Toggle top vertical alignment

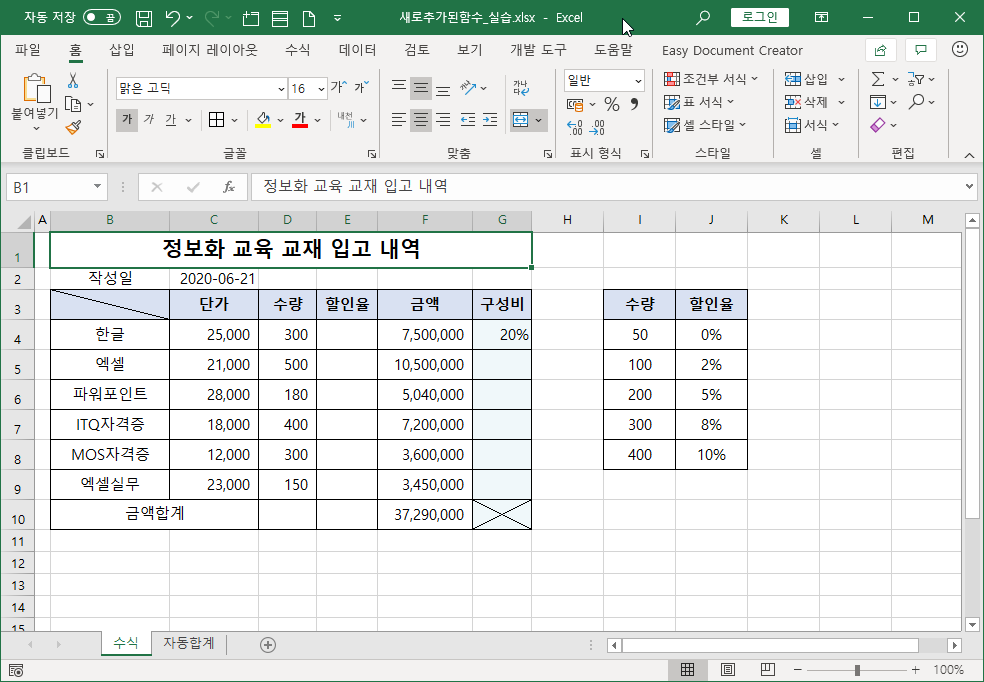[x=399, y=88]
